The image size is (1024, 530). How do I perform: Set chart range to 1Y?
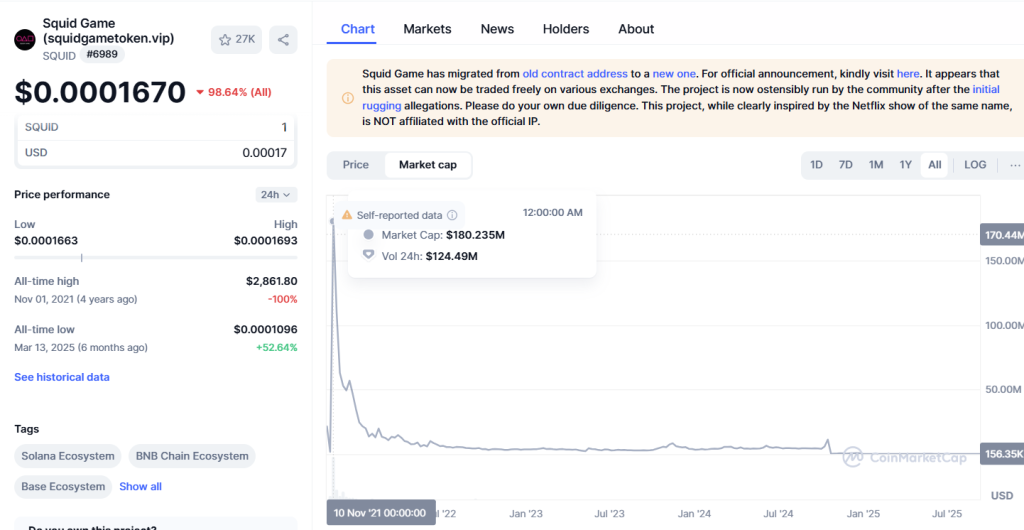click(x=905, y=165)
